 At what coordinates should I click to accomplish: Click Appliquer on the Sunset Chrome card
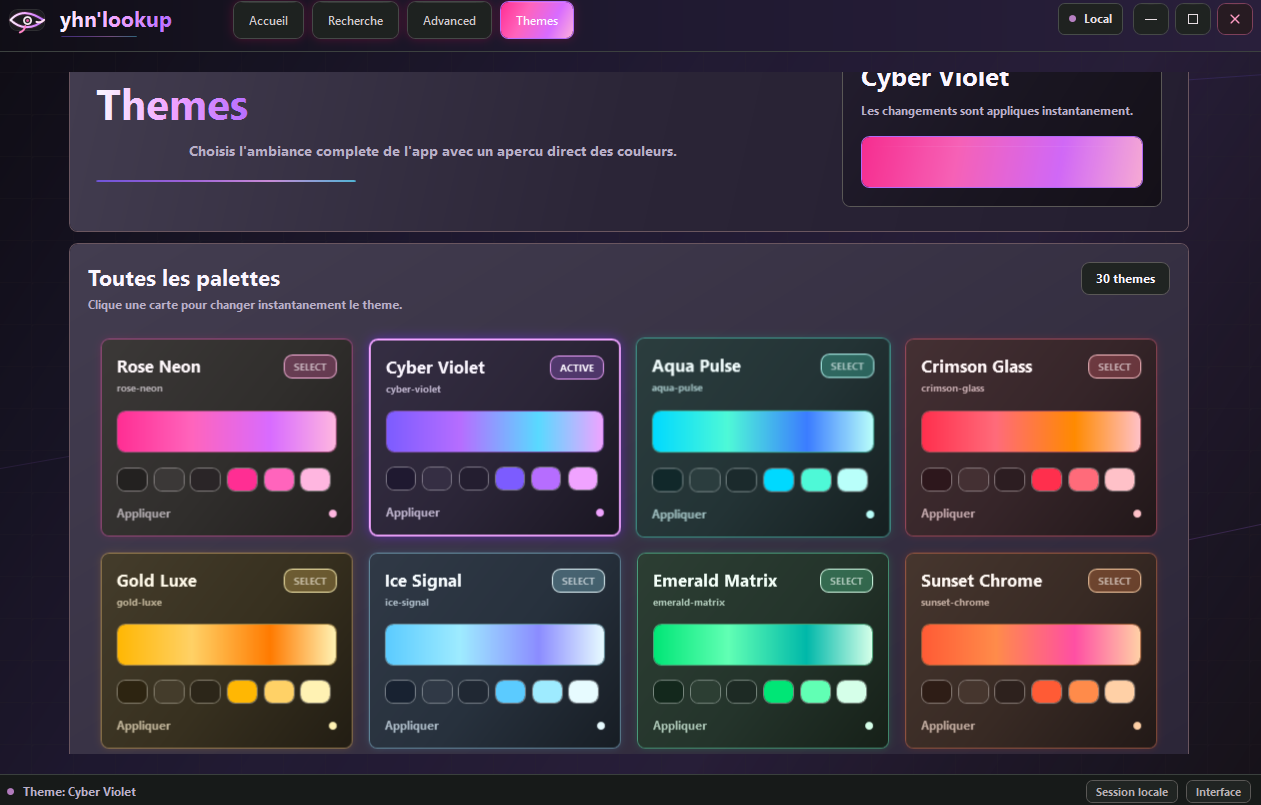tap(948, 726)
